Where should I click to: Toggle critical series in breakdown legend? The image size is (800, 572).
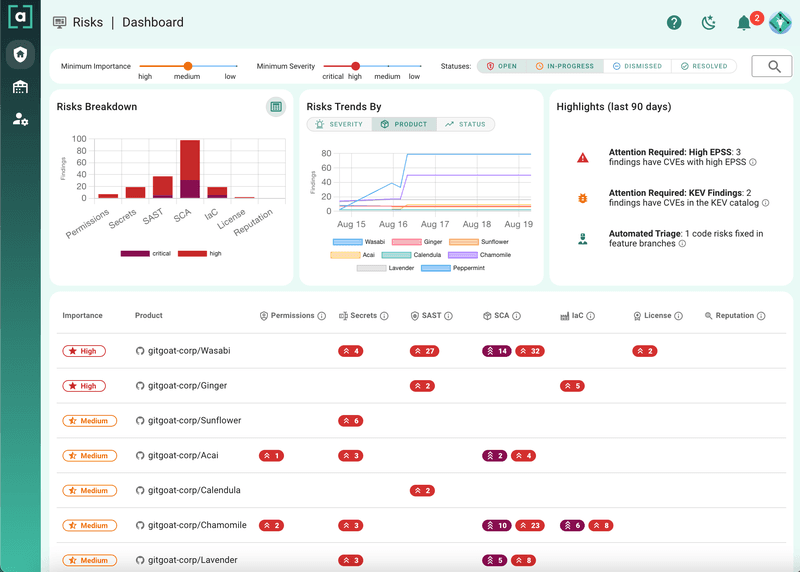coord(145,254)
